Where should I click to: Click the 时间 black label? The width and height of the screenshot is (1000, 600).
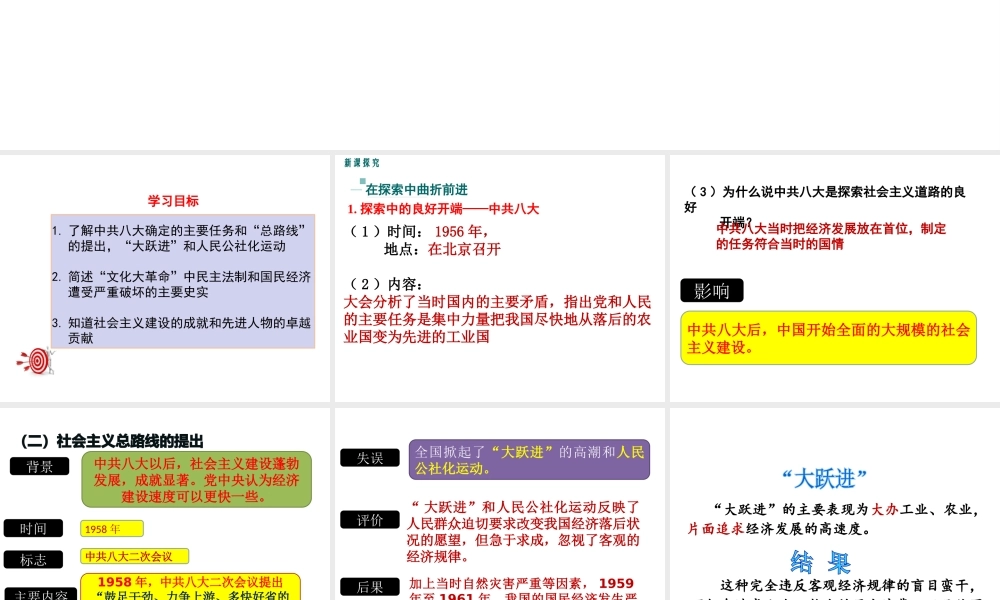tap(33, 529)
